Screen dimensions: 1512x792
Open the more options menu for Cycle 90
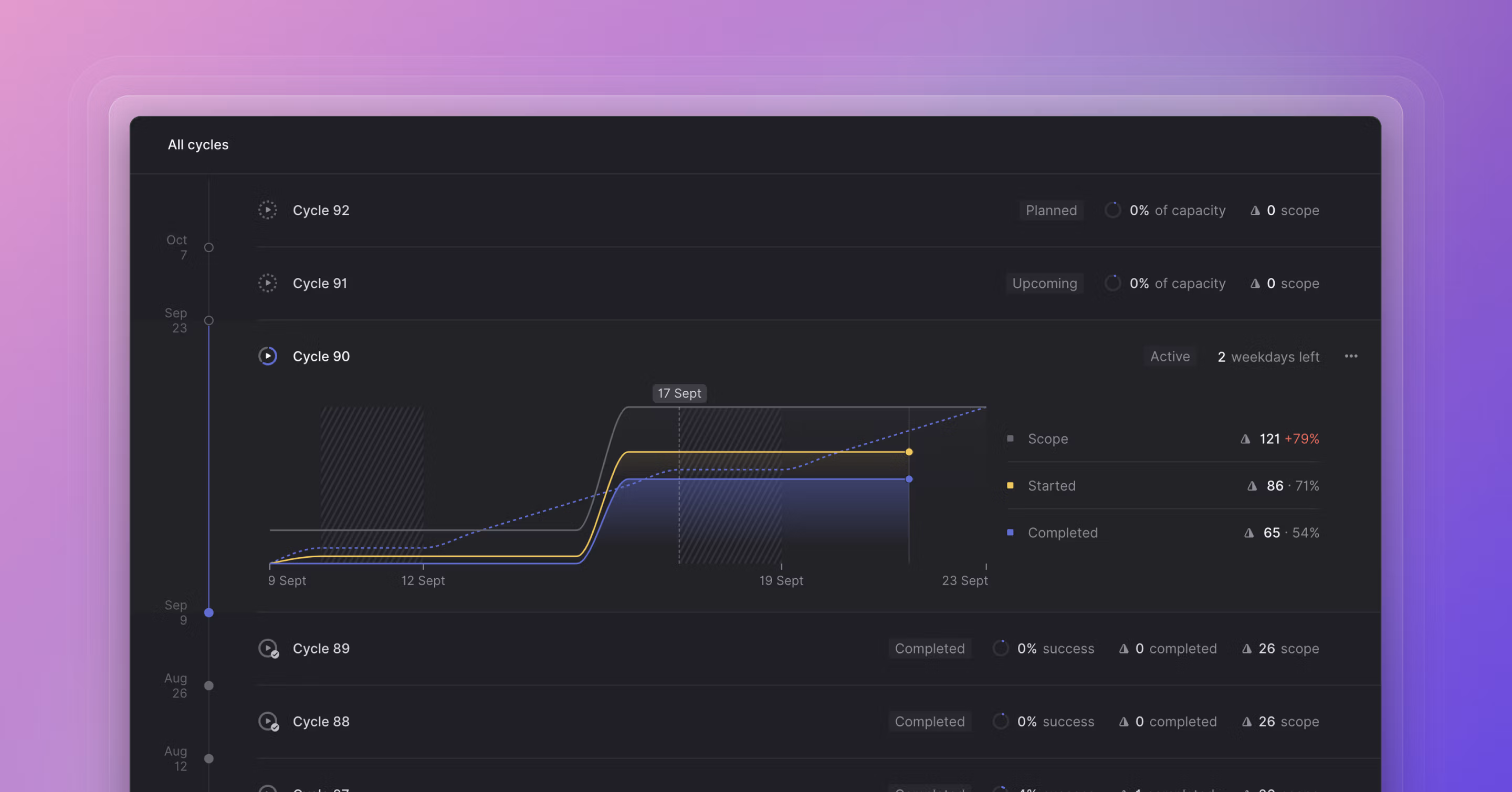tap(1351, 356)
